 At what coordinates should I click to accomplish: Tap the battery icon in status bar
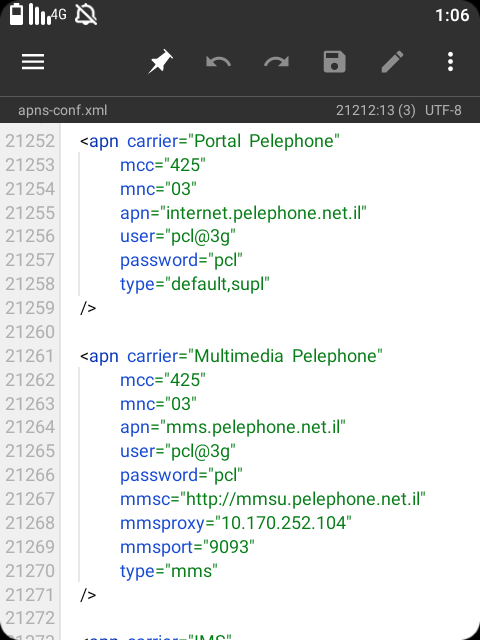tap(16, 14)
